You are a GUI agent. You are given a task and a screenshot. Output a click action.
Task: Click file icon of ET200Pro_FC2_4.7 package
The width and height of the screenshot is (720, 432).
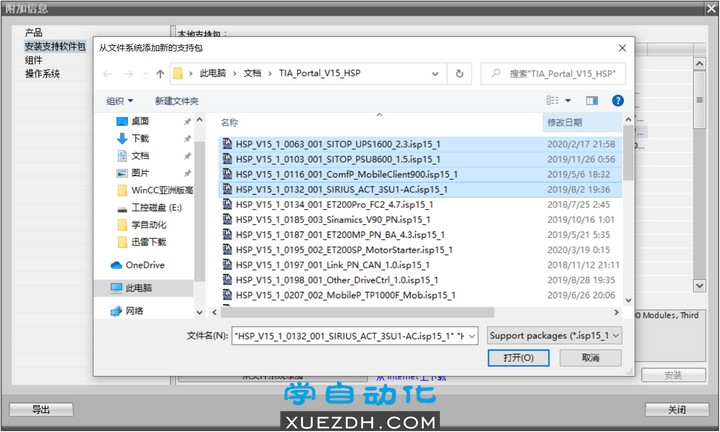(x=227, y=204)
